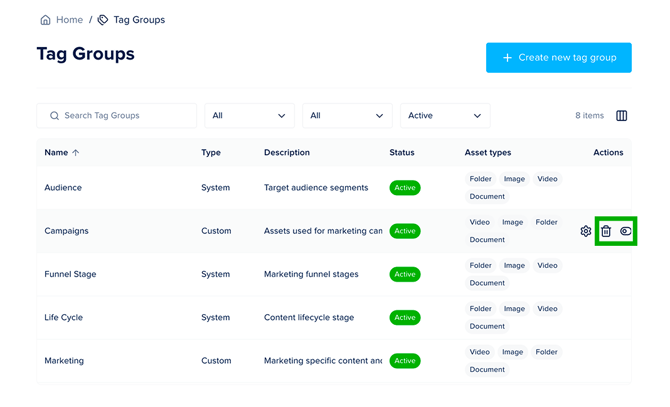Click 'Marketing specific content' description
The image size is (670, 407).
323,361
